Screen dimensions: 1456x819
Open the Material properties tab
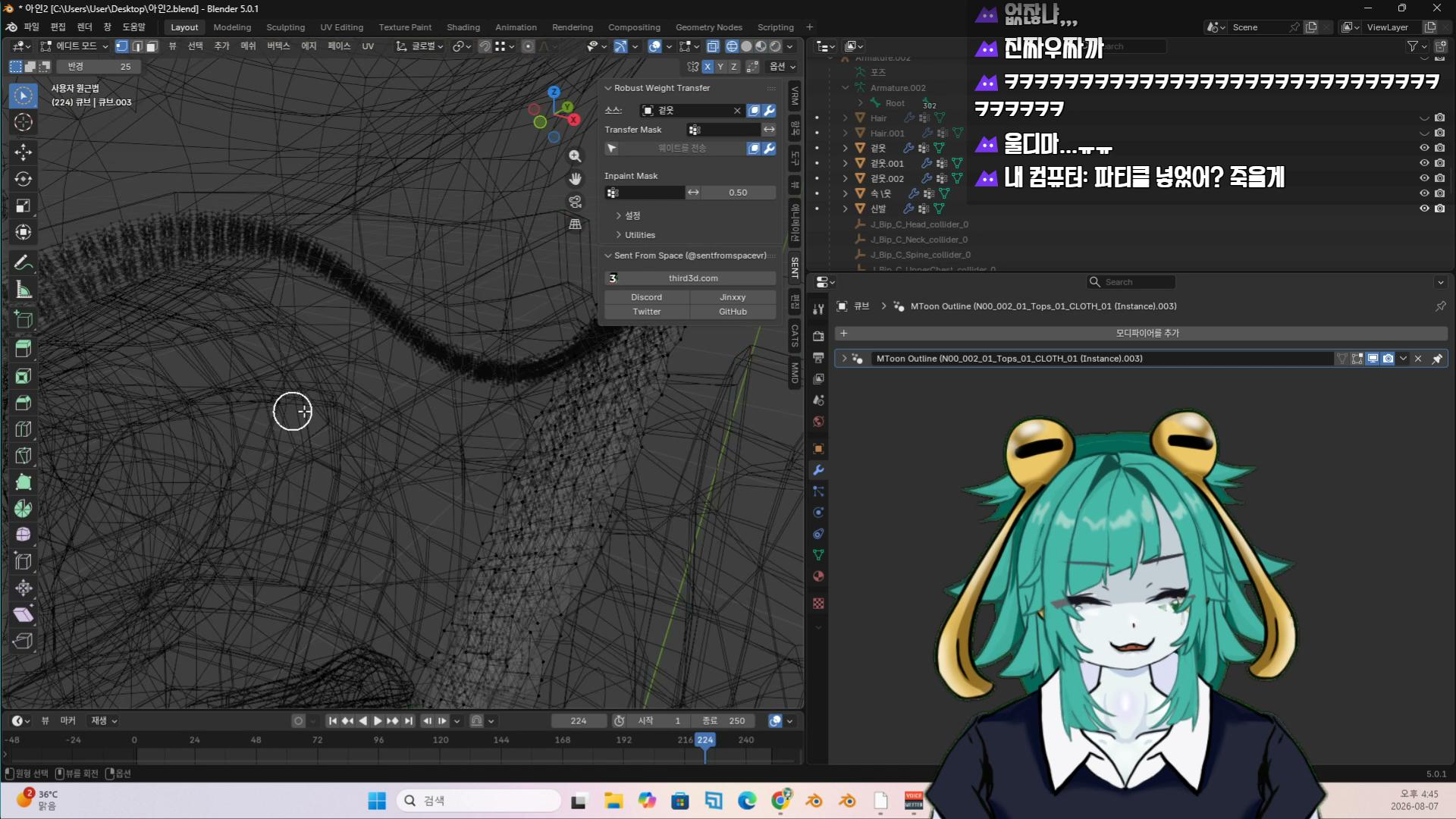[x=818, y=576]
